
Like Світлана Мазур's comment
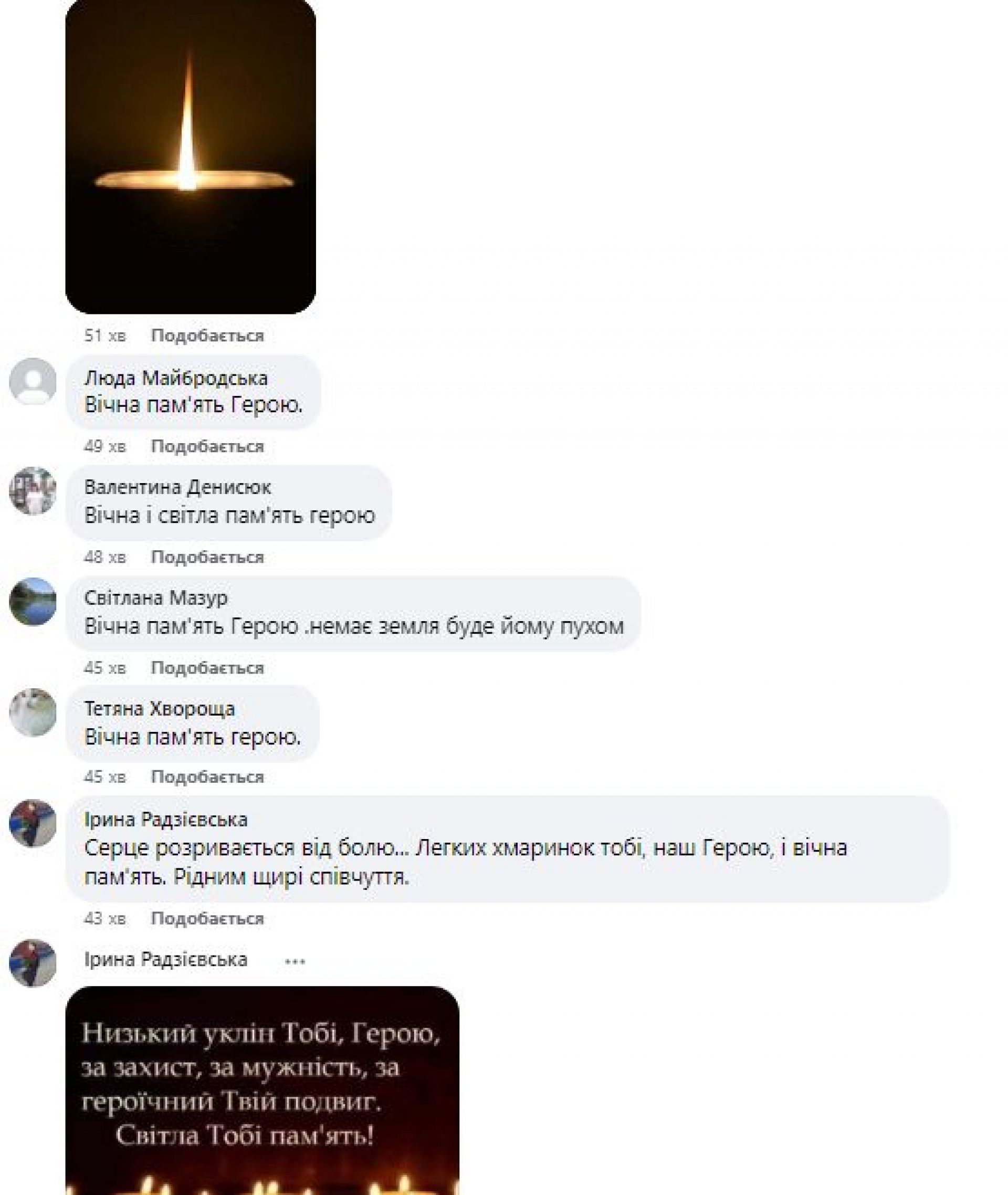click(207, 668)
